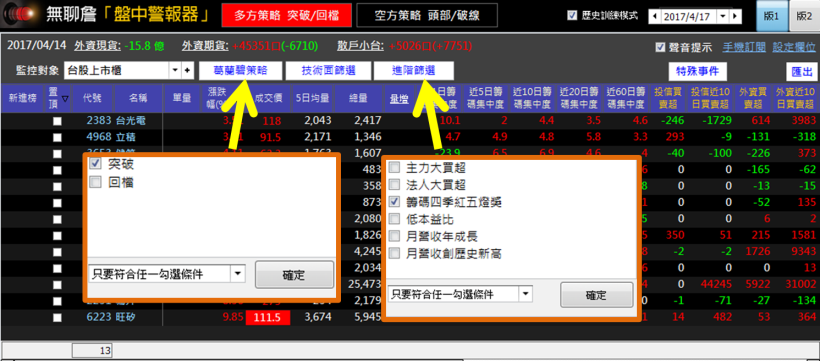
Task: Open condition-match dropdown in 進階篩選 panel
Action: tap(525, 294)
